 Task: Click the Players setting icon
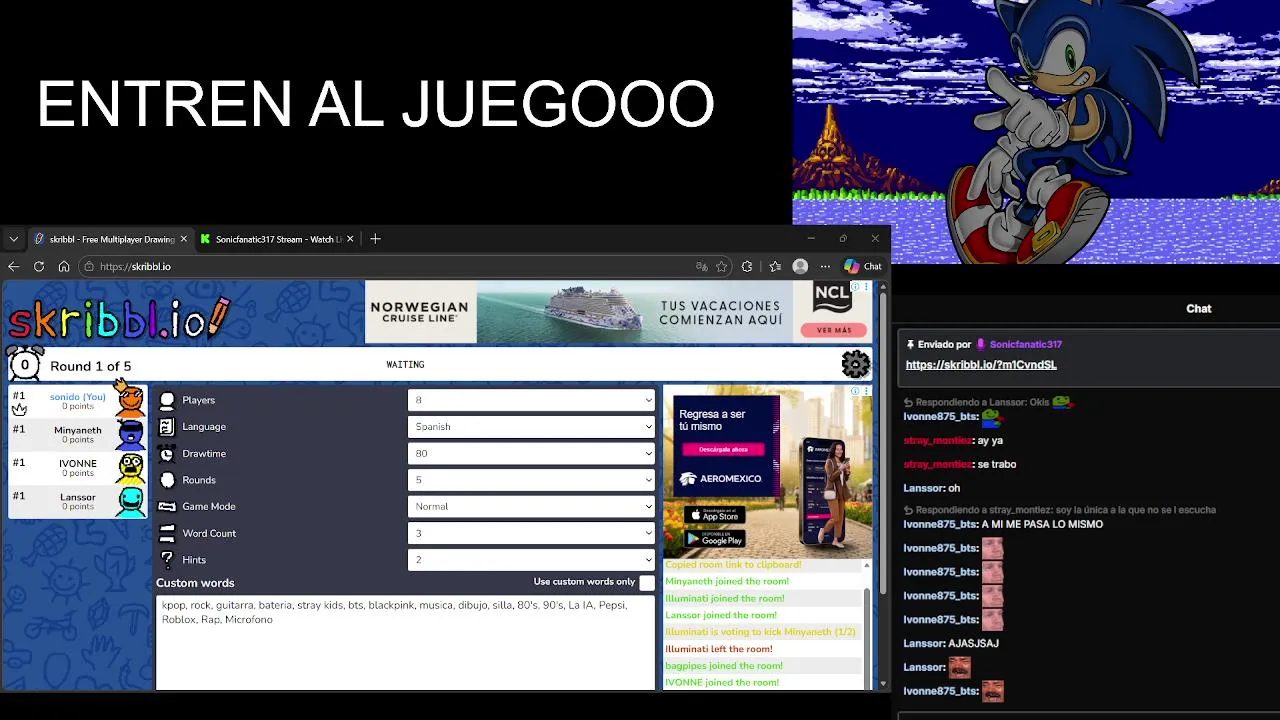pos(167,400)
